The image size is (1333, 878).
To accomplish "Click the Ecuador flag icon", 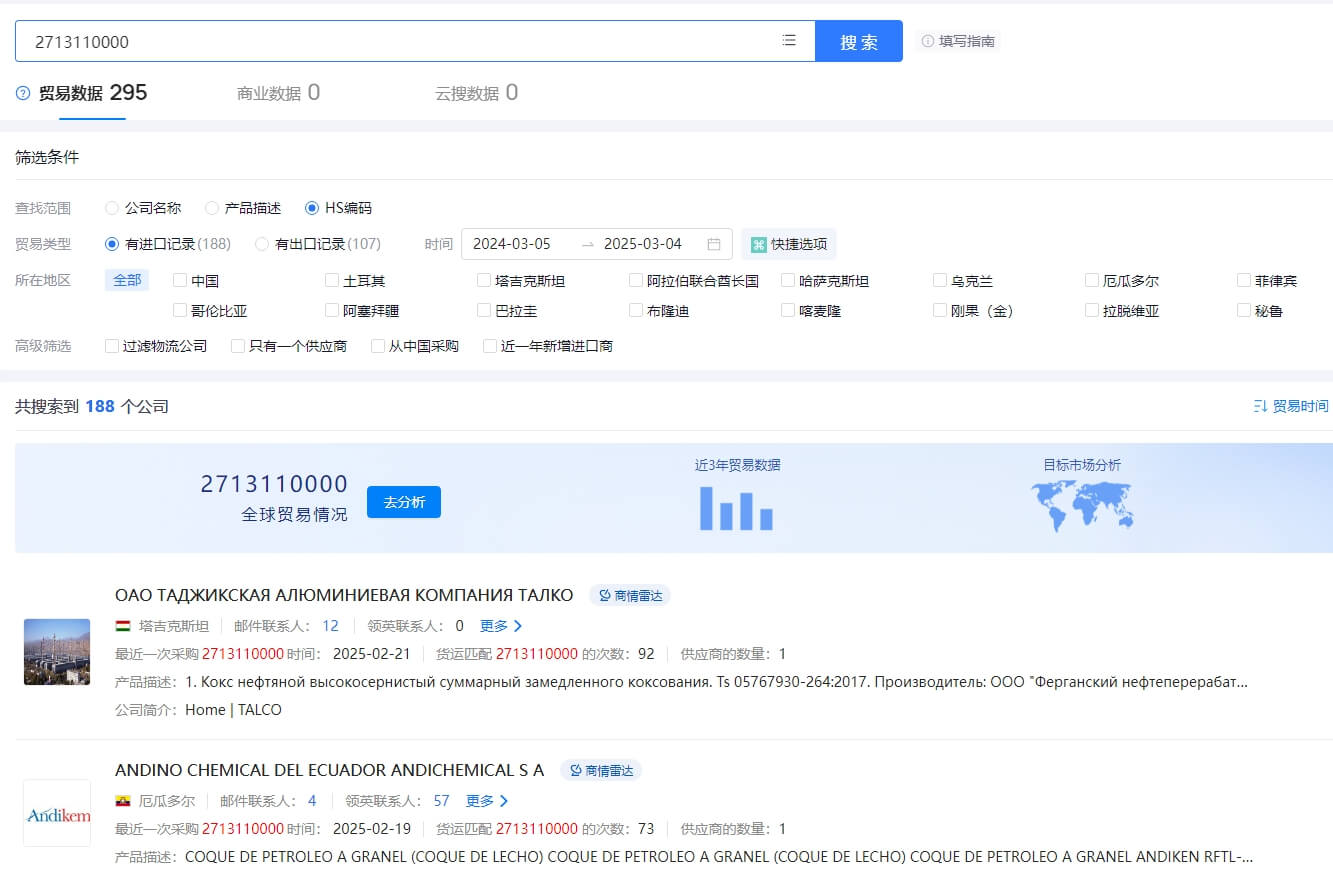I will pos(123,801).
